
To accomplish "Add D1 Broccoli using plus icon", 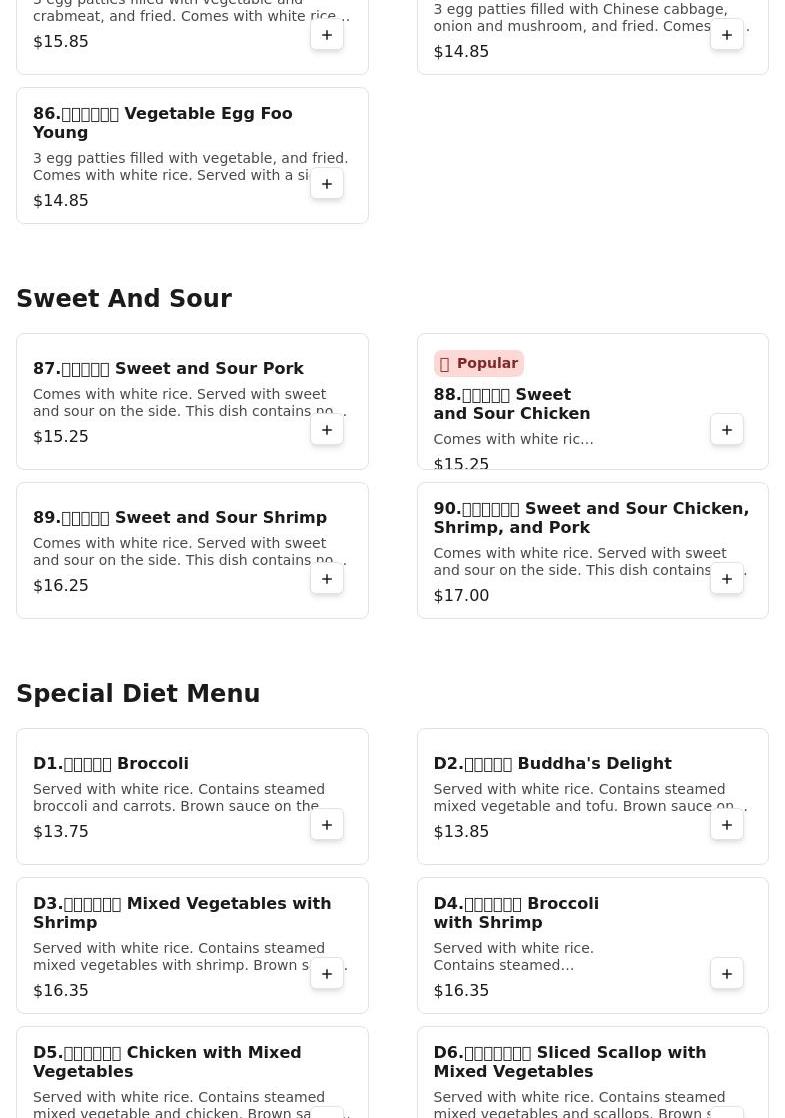I will tap(327, 825).
